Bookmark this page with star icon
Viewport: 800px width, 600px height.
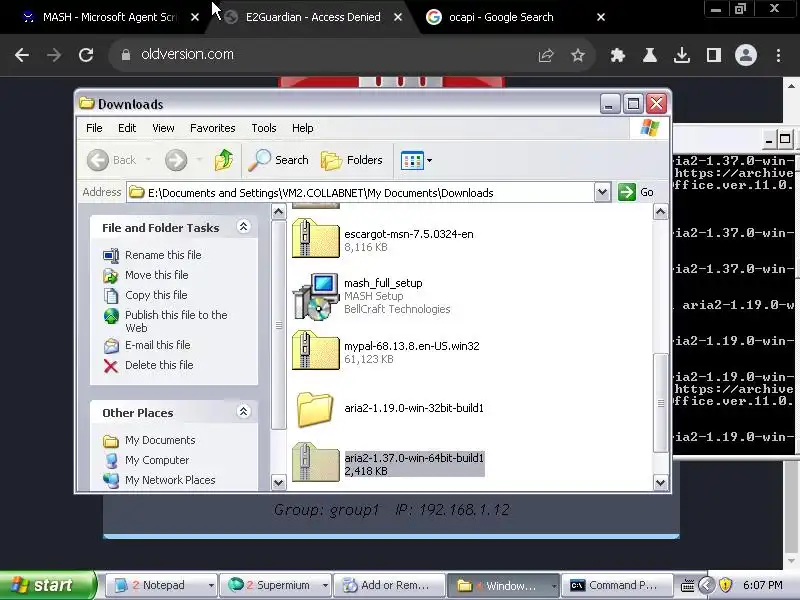[x=578, y=55]
